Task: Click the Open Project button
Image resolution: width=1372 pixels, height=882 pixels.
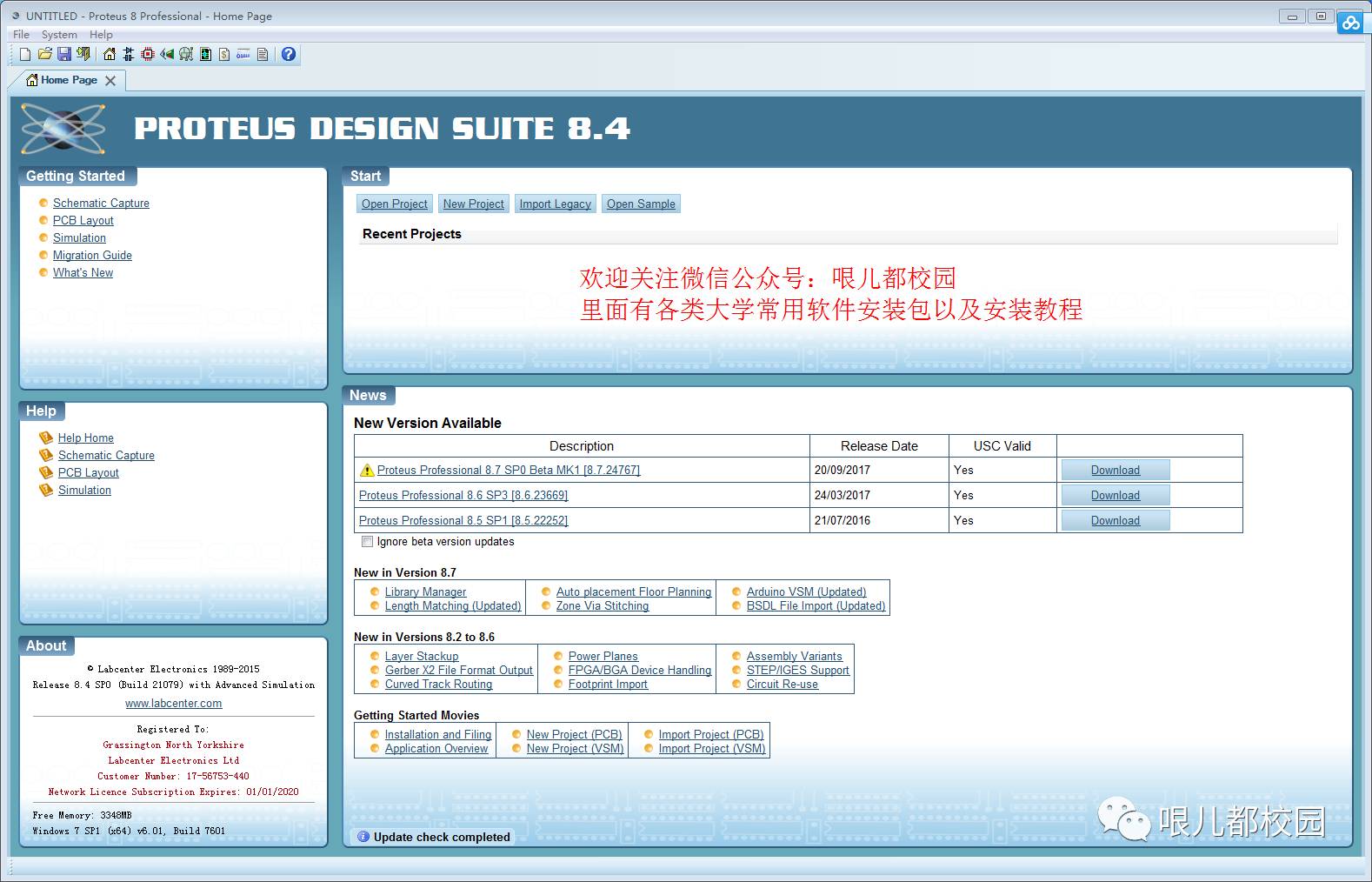Action: click(x=395, y=204)
